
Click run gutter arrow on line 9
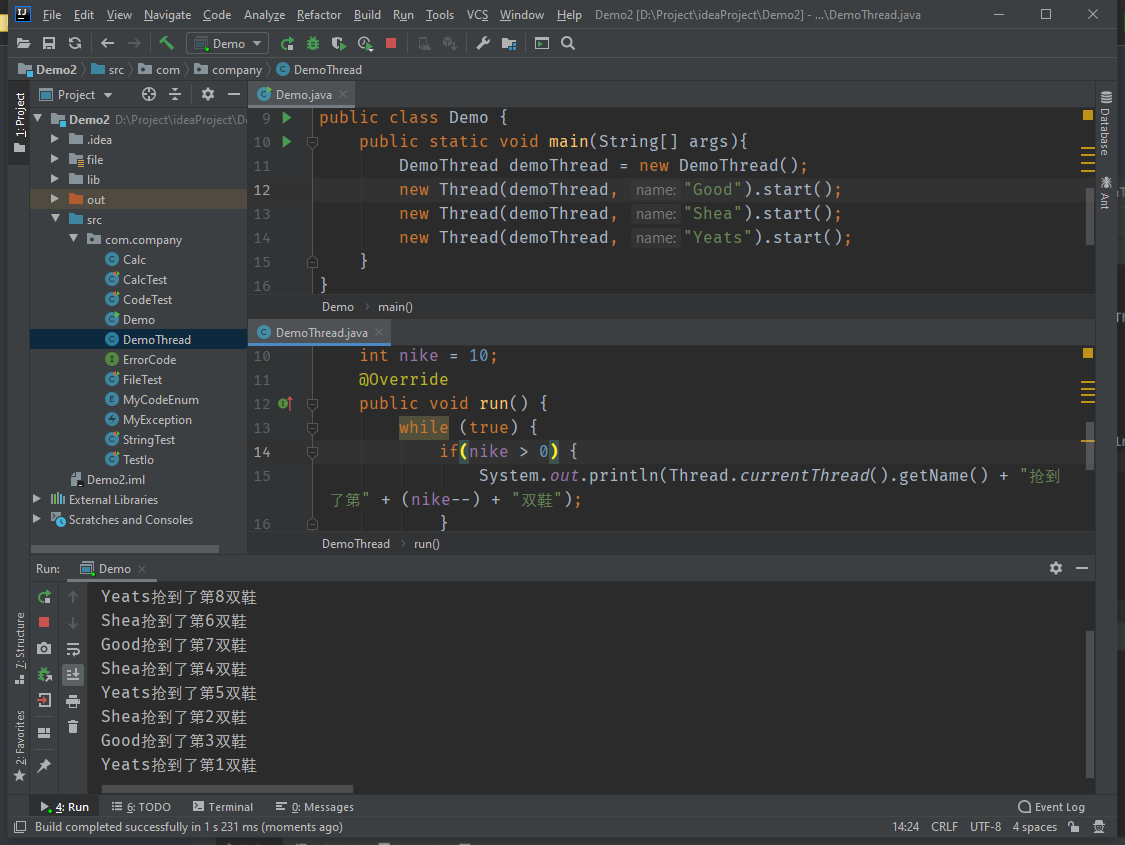pos(287,118)
